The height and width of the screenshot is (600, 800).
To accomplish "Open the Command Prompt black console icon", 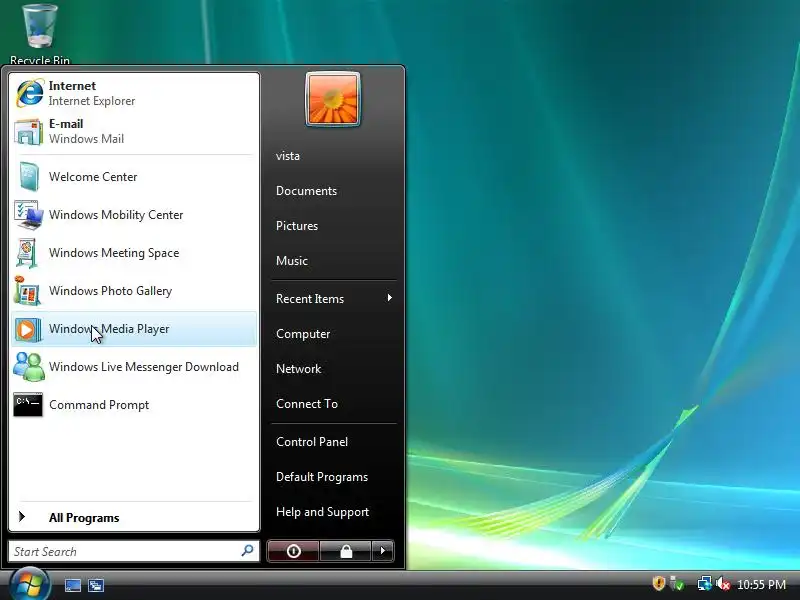I will (x=28, y=405).
